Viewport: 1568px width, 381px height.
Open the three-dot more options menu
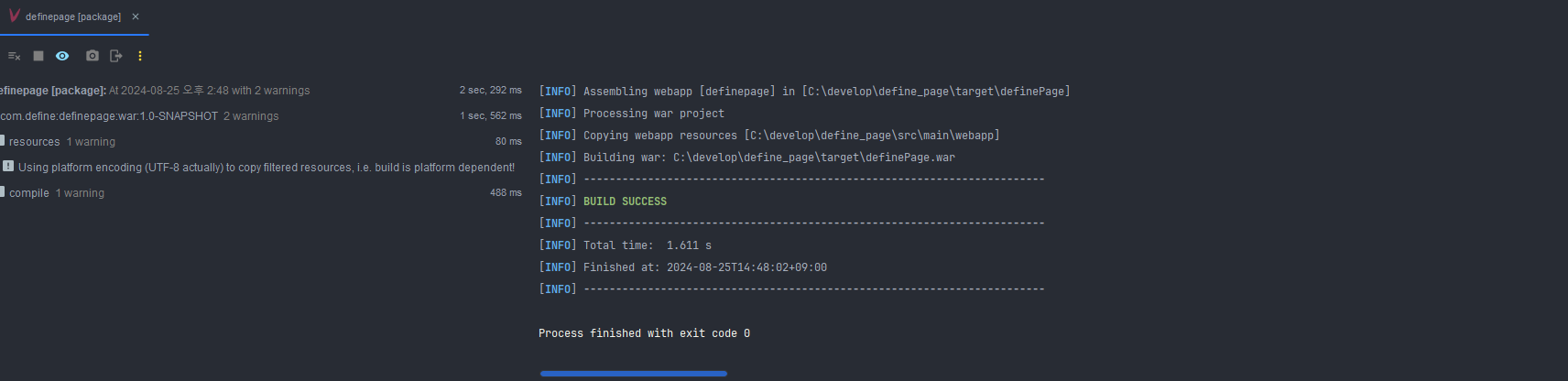tap(140, 56)
